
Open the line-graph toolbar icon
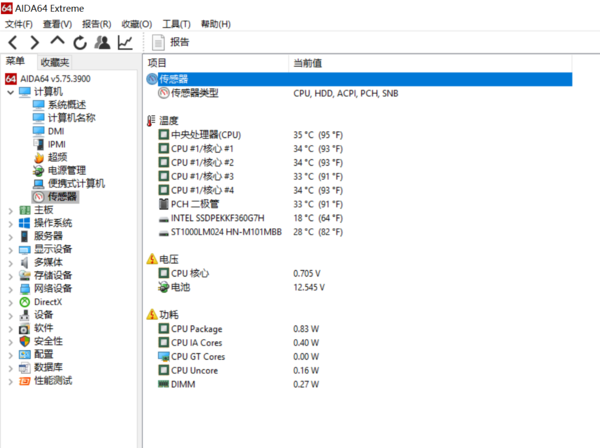(x=125, y=42)
